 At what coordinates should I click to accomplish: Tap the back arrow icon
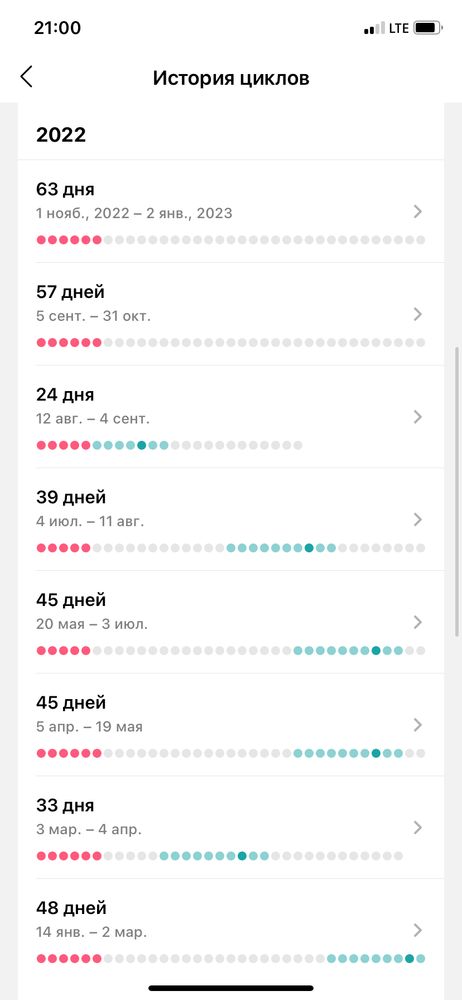coord(26,77)
